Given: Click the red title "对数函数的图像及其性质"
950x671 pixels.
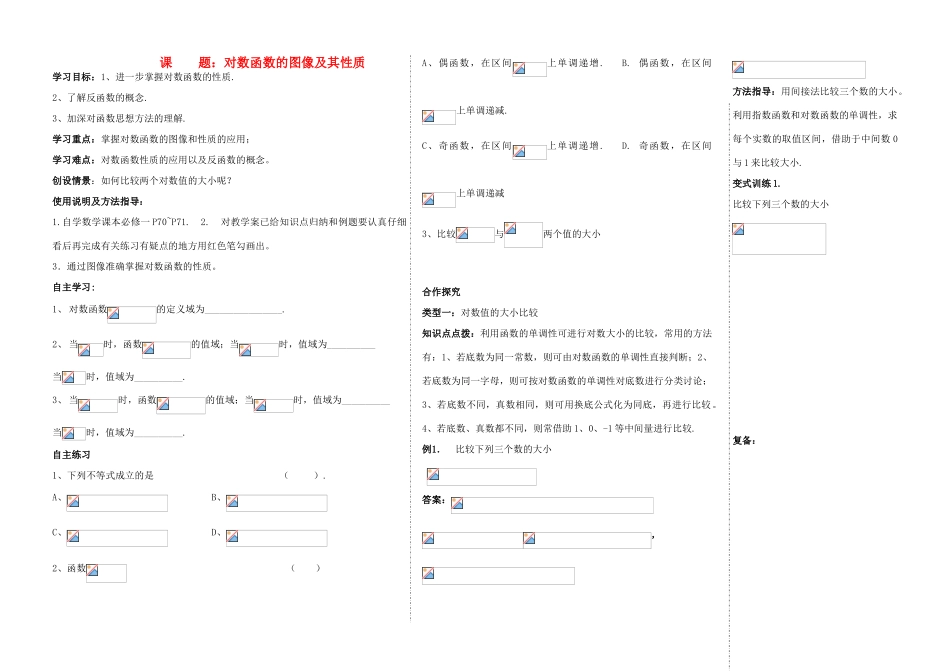Looking at the screenshot, I should (x=294, y=62).
